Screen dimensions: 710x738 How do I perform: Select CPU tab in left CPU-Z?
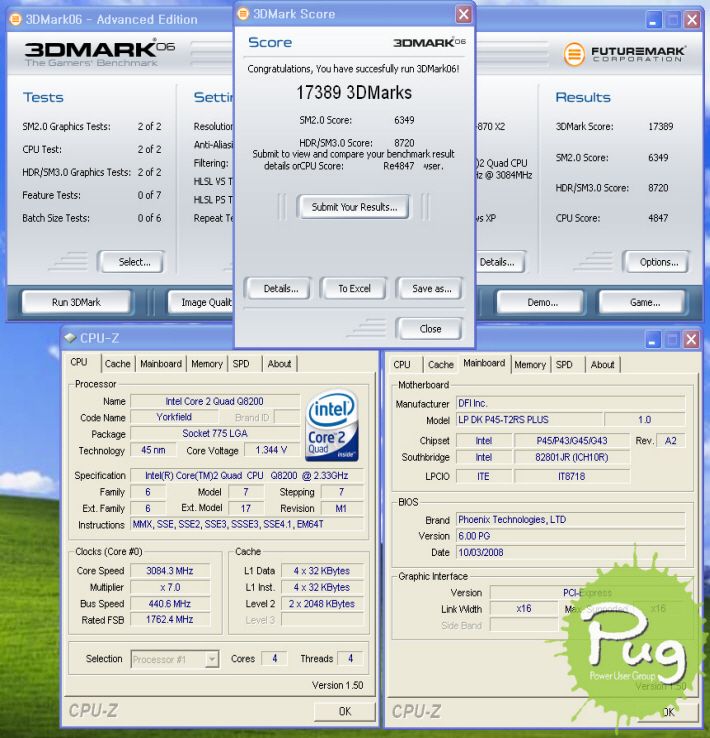[x=79, y=362]
